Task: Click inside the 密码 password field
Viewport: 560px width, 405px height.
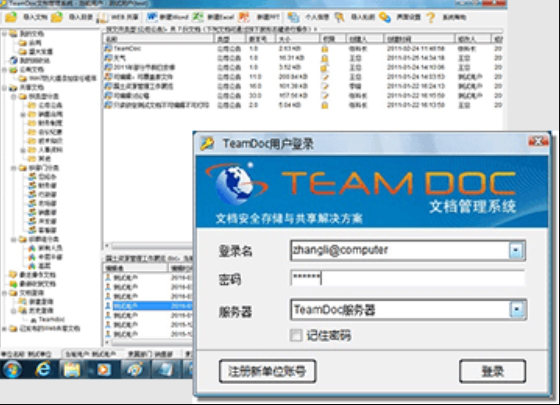Action: [408, 278]
